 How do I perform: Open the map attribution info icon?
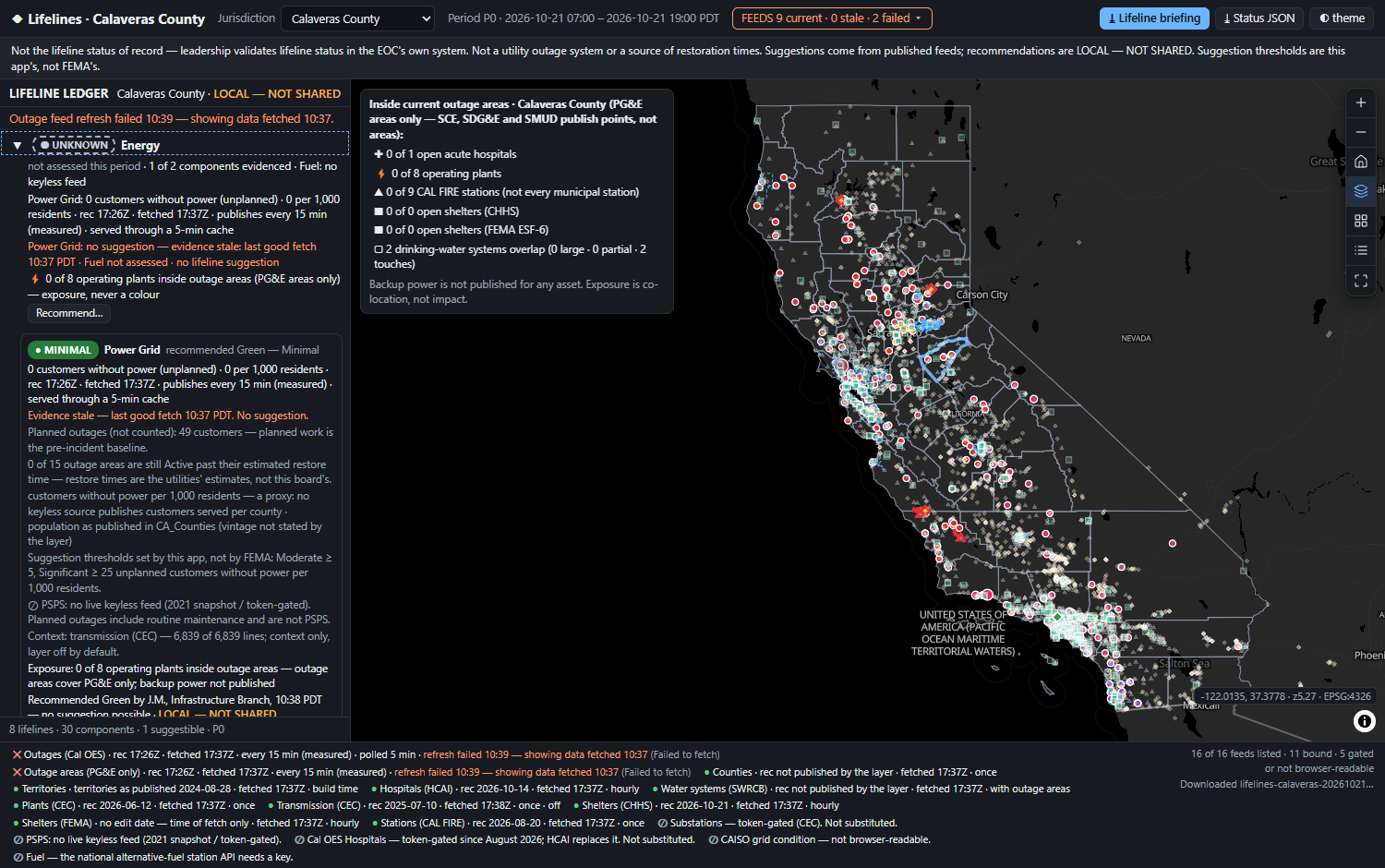click(x=1364, y=721)
